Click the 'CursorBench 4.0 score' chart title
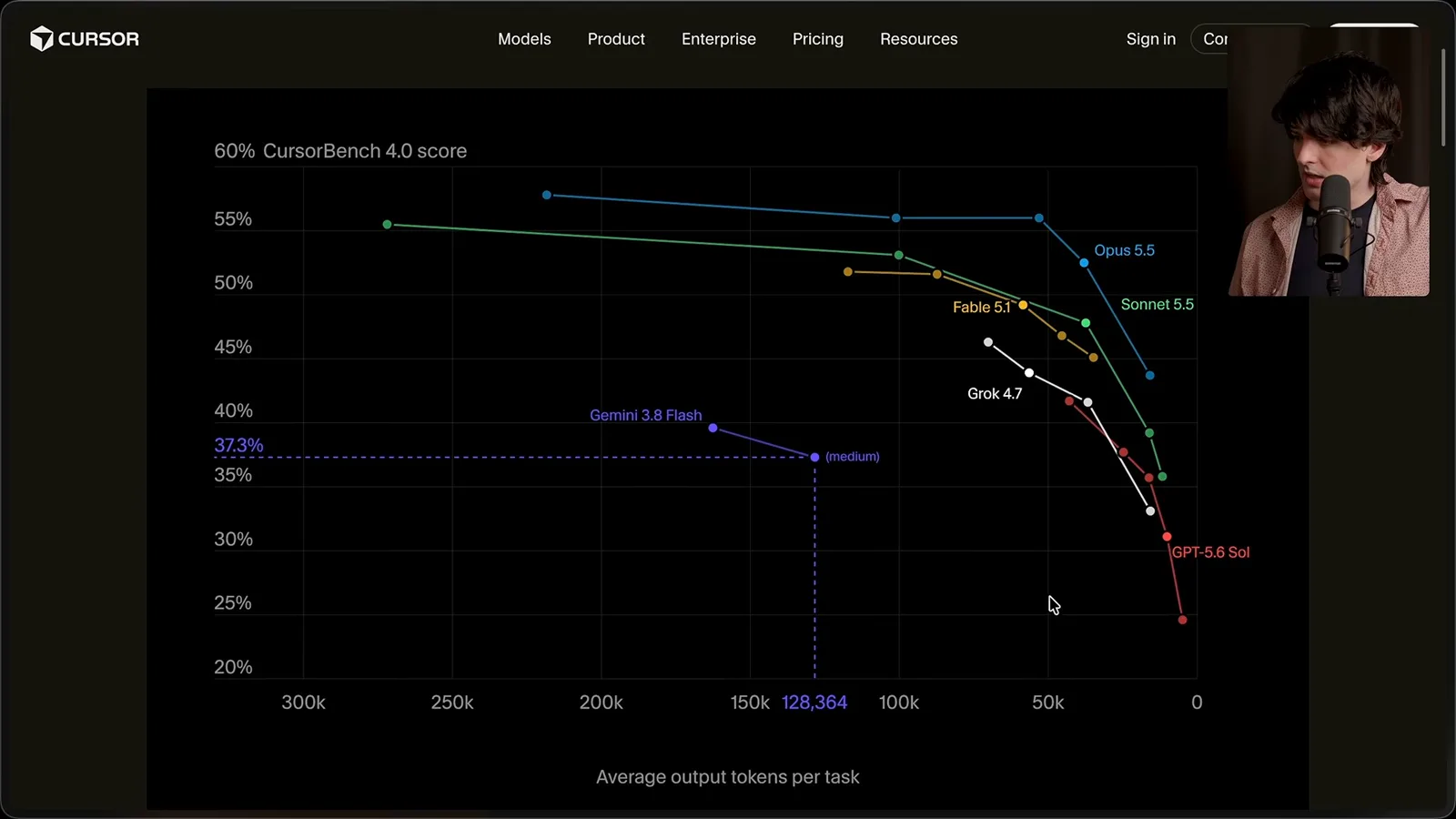 coord(365,151)
